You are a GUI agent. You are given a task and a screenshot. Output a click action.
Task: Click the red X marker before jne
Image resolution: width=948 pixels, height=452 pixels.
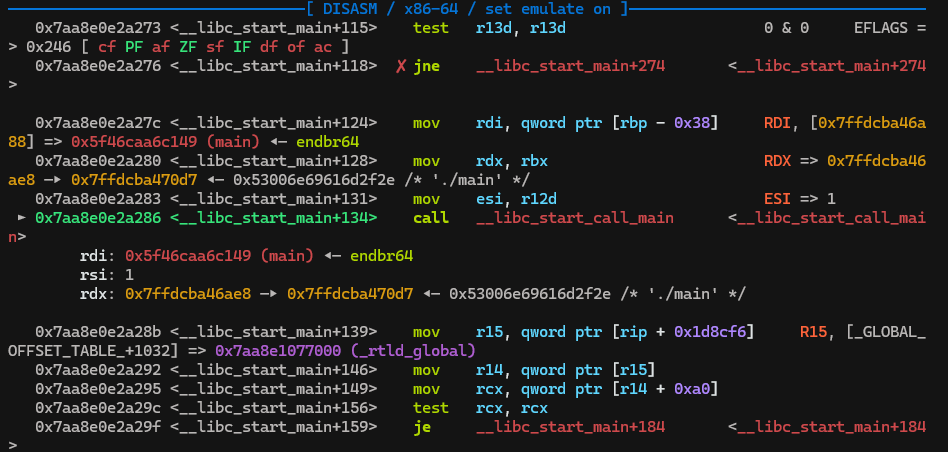click(400, 66)
